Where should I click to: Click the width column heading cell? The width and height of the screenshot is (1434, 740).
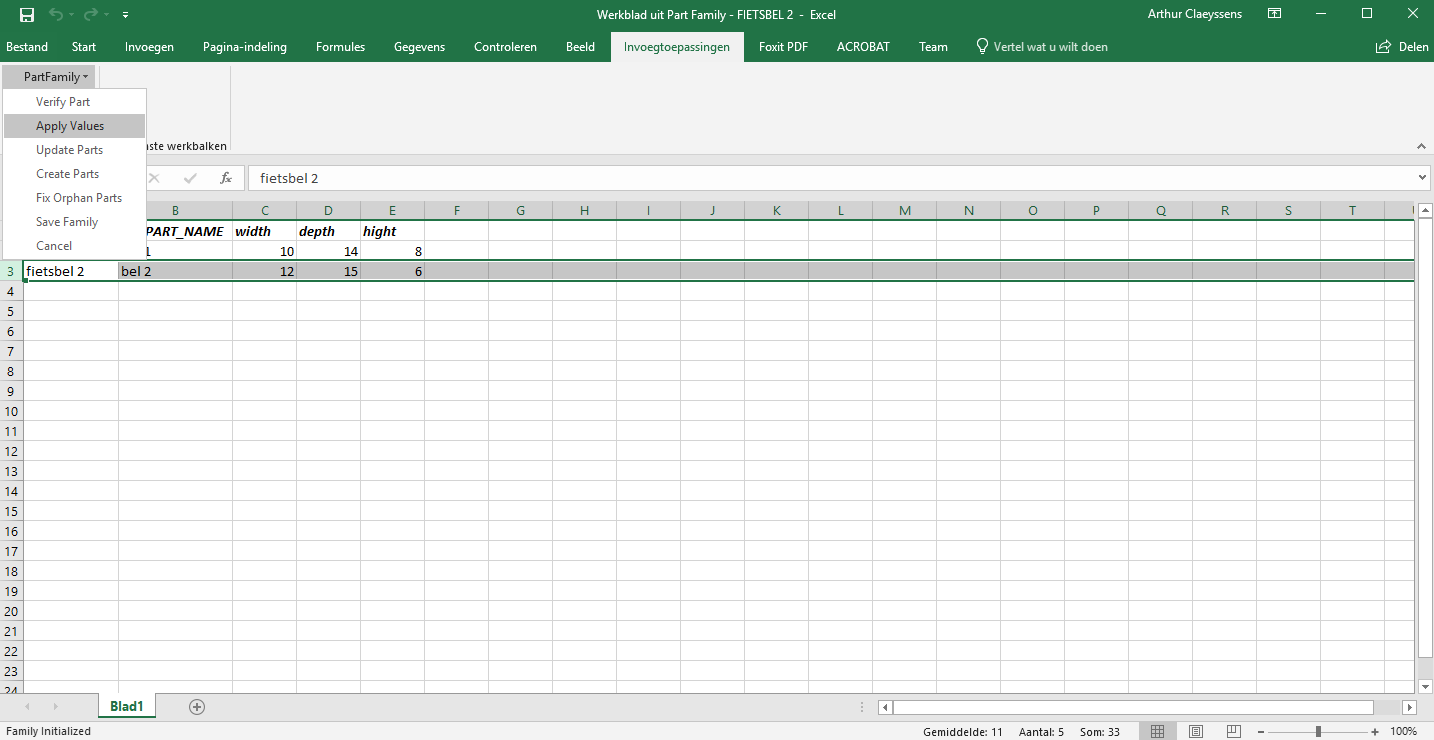click(264, 231)
